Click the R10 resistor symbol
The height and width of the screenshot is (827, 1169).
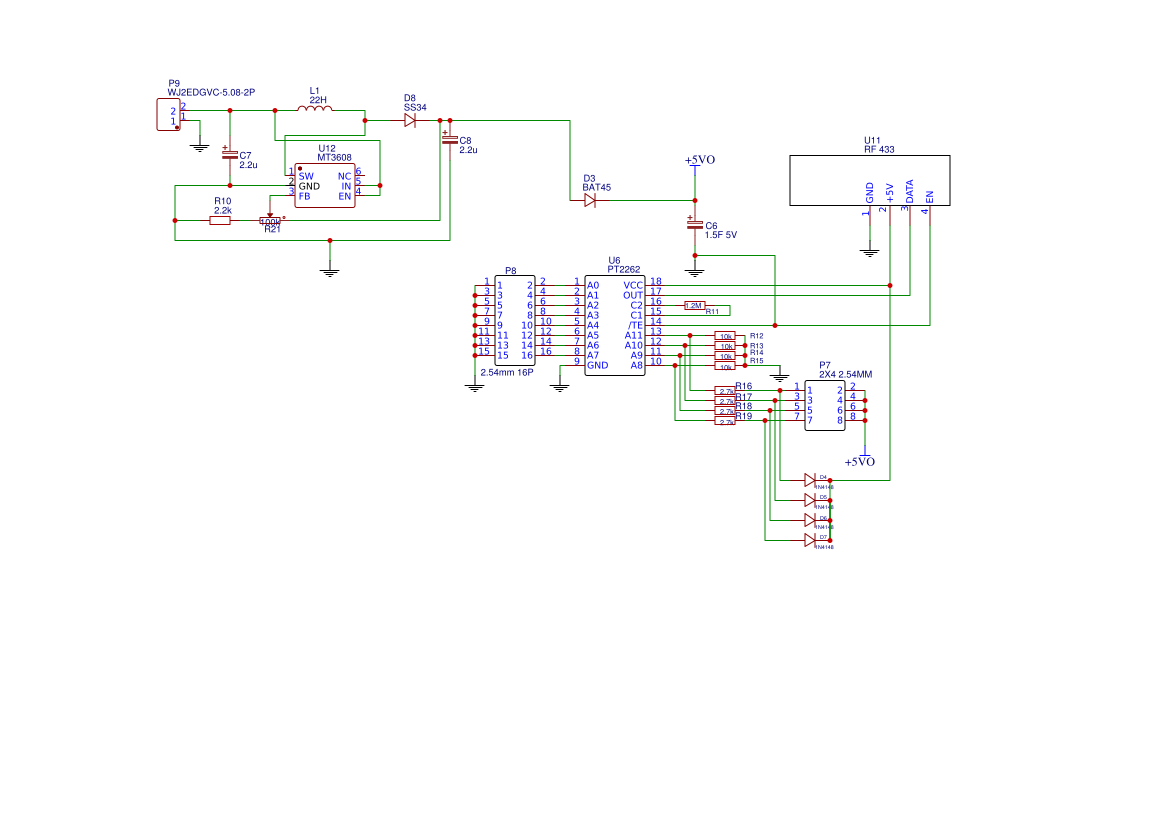click(220, 220)
